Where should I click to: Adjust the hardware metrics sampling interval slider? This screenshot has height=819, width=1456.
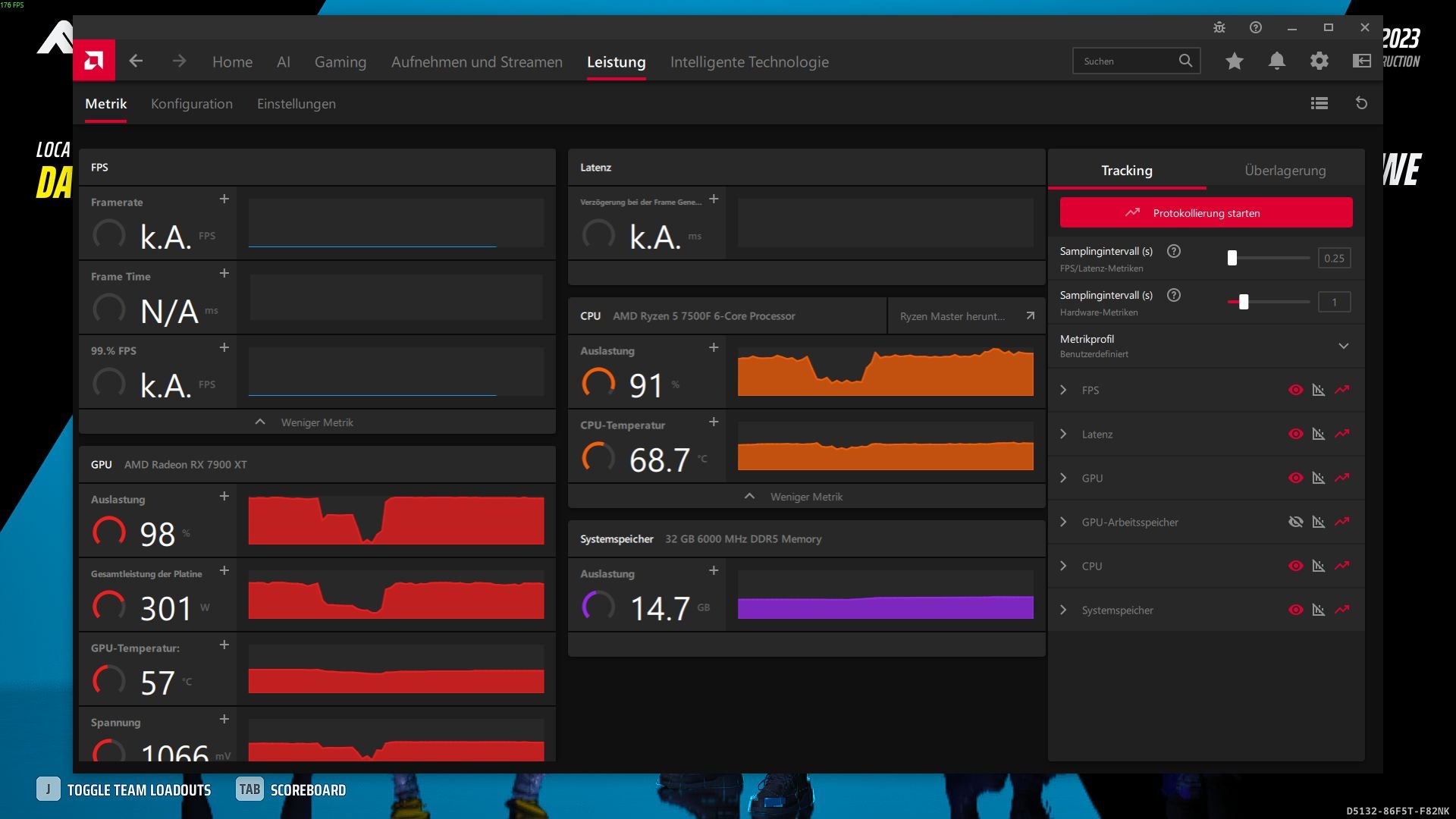pyautogui.click(x=1244, y=302)
